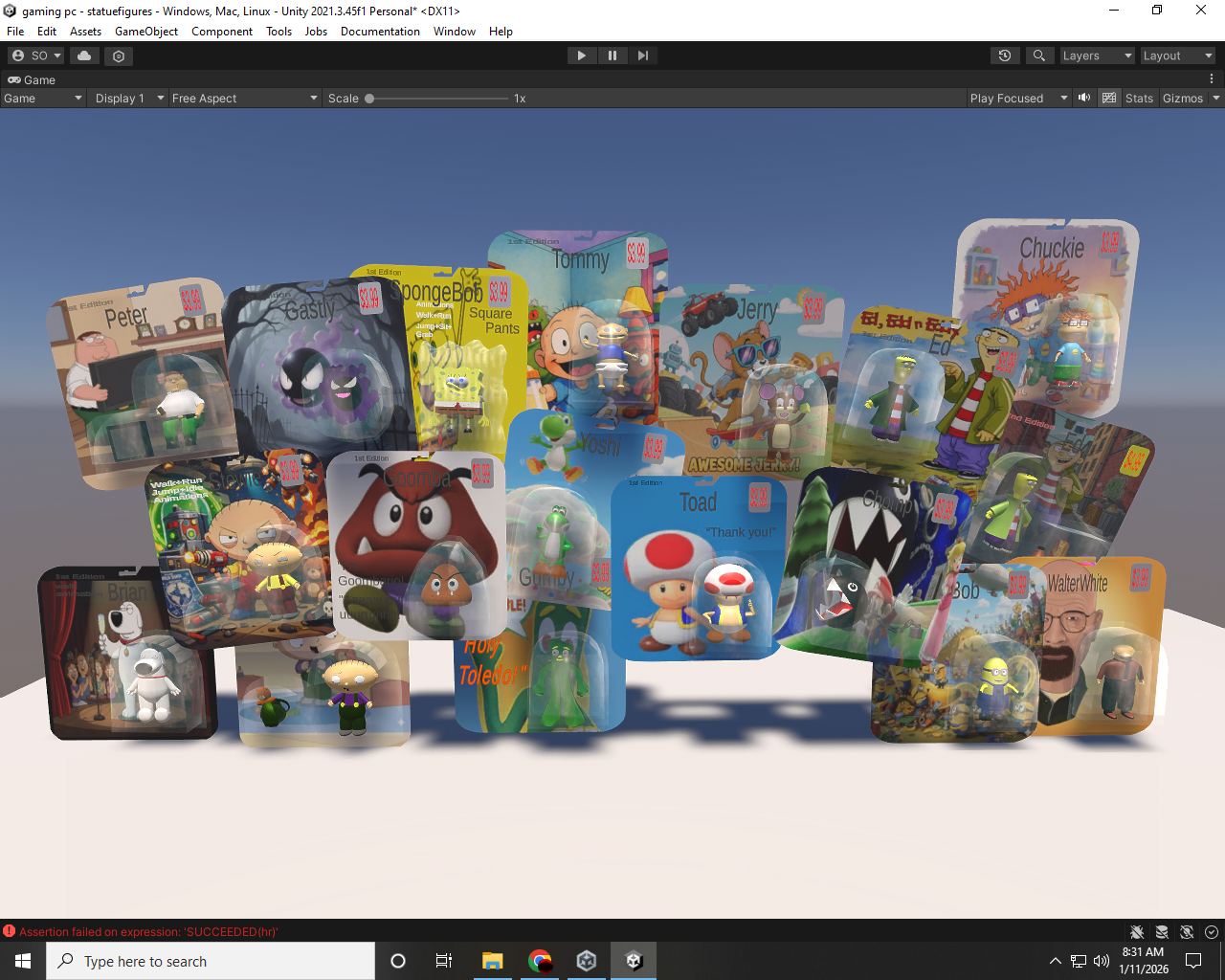Image resolution: width=1225 pixels, height=980 pixels.
Task: Open the Tools menu
Action: pos(279,31)
